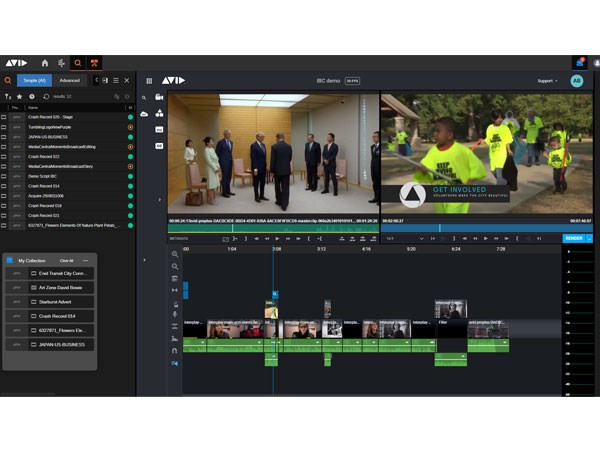
Task: Click the notifications icon at top right
Action: (x=579, y=62)
